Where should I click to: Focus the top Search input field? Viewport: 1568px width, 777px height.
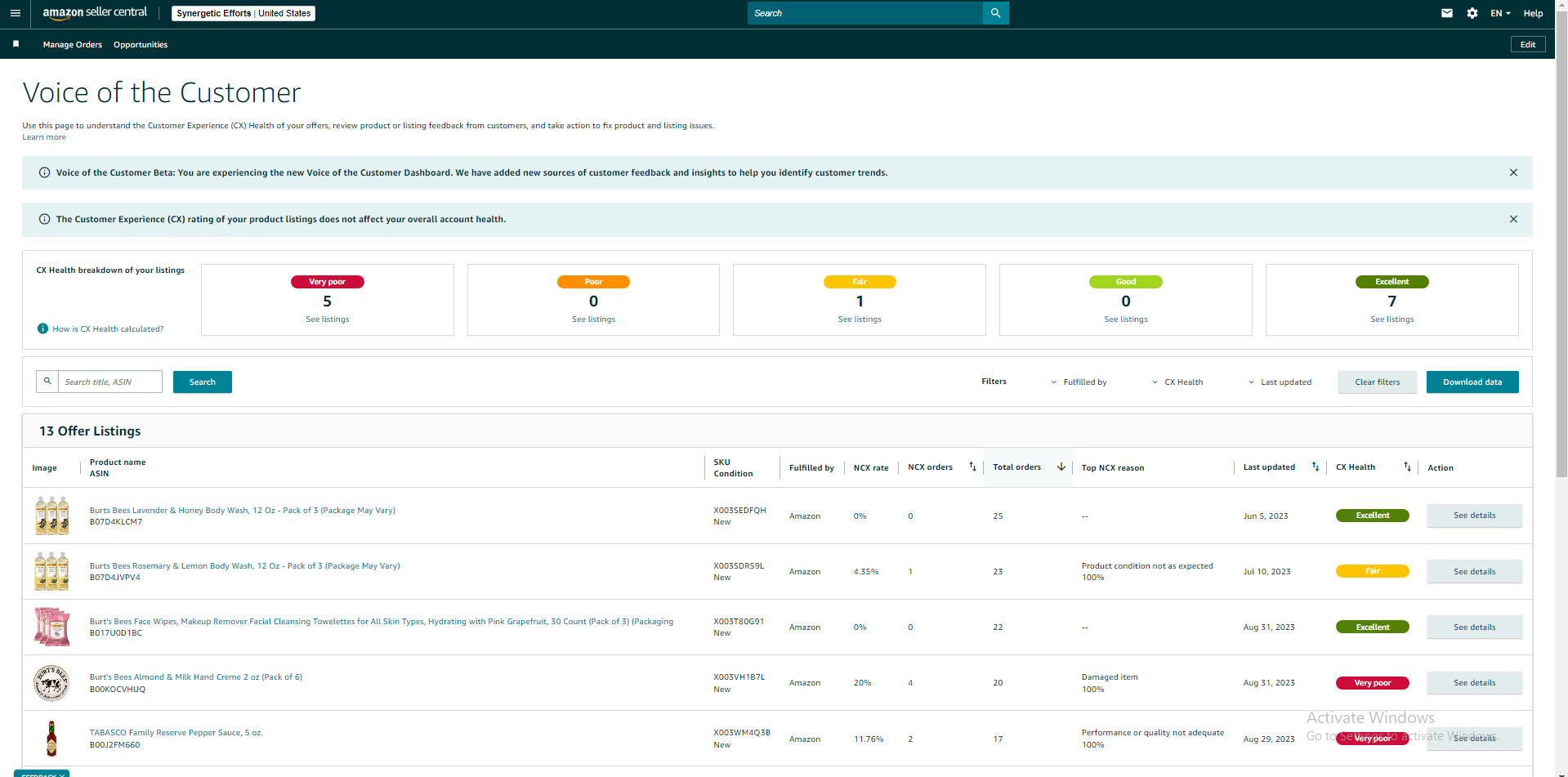click(865, 13)
